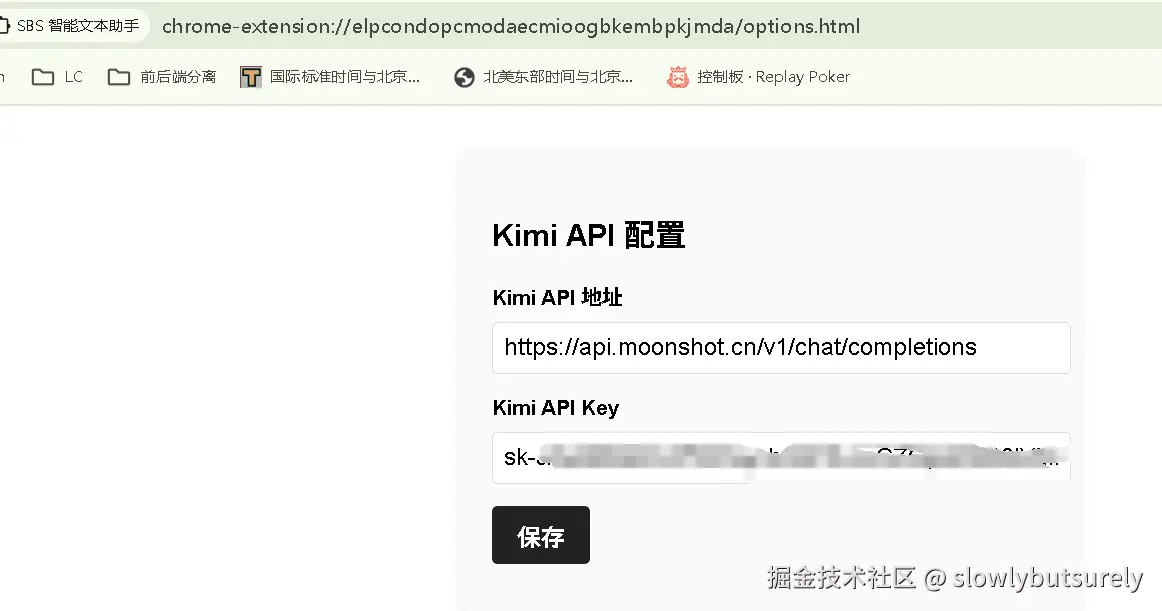Click the 掘金技术社区 watermark text
The image size is (1162, 611).
tap(841, 578)
